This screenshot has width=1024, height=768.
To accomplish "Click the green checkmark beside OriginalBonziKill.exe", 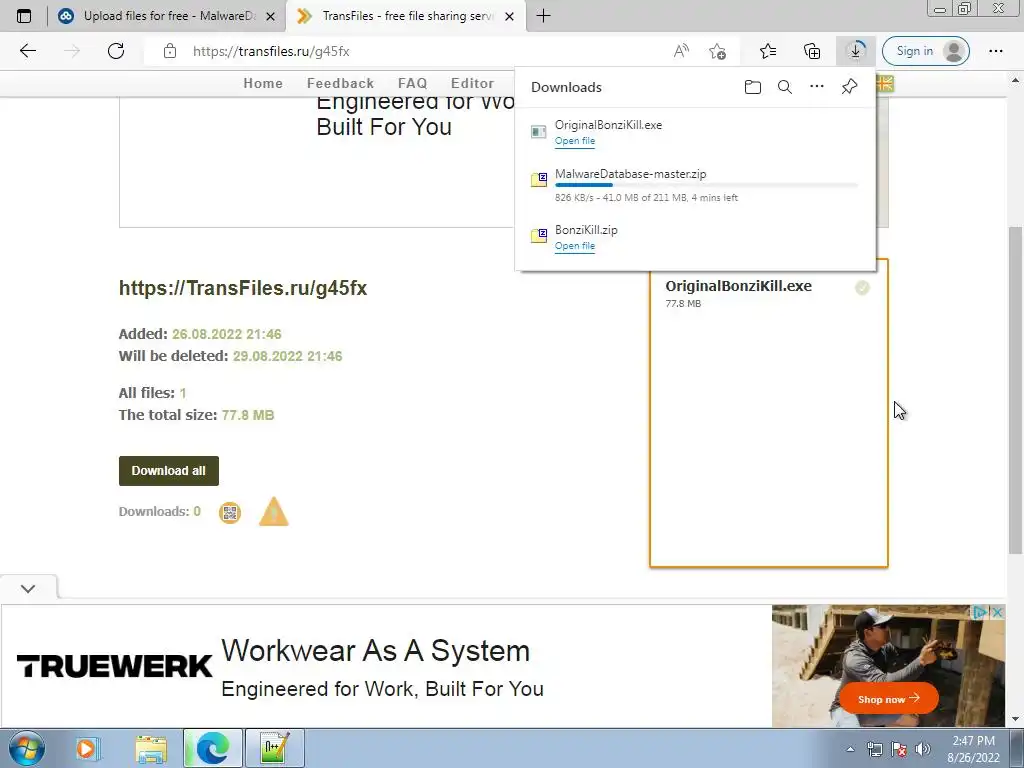I will point(862,287).
